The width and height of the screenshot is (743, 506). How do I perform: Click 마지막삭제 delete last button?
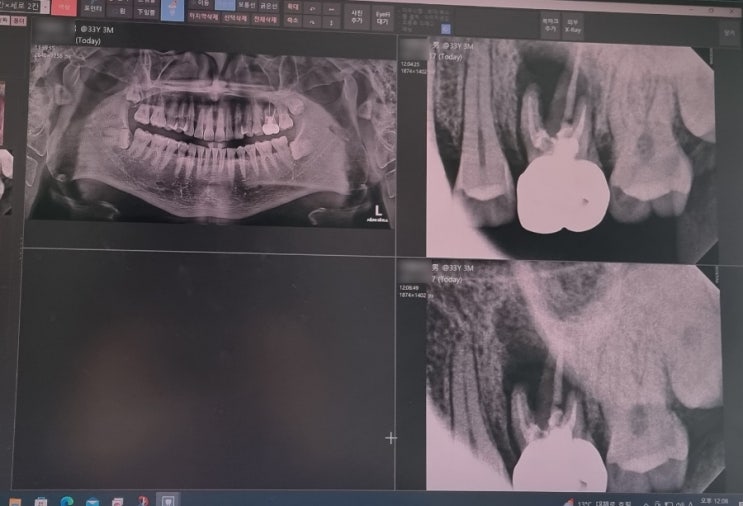point(204,17)
